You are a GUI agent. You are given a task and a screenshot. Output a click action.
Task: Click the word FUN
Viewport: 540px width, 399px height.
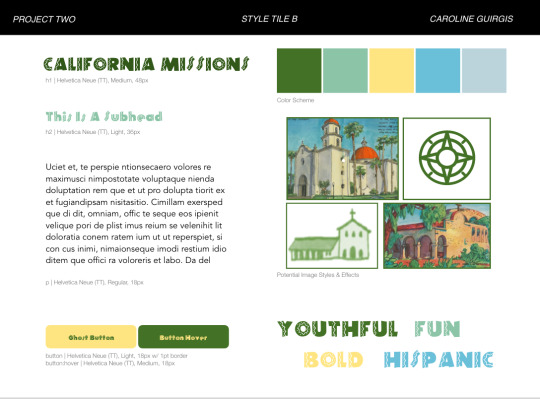(x=437, y=328)
